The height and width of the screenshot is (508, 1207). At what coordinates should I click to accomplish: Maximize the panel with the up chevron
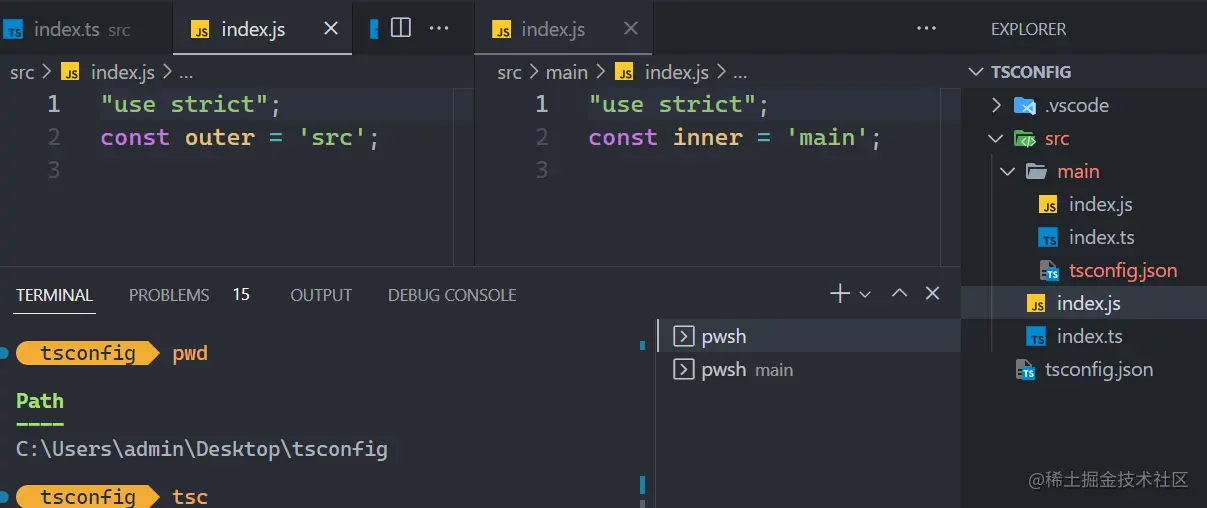[899, 293]
